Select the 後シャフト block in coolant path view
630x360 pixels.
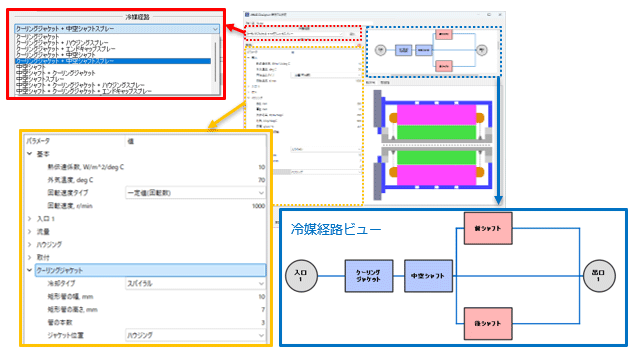pos(488,323)
